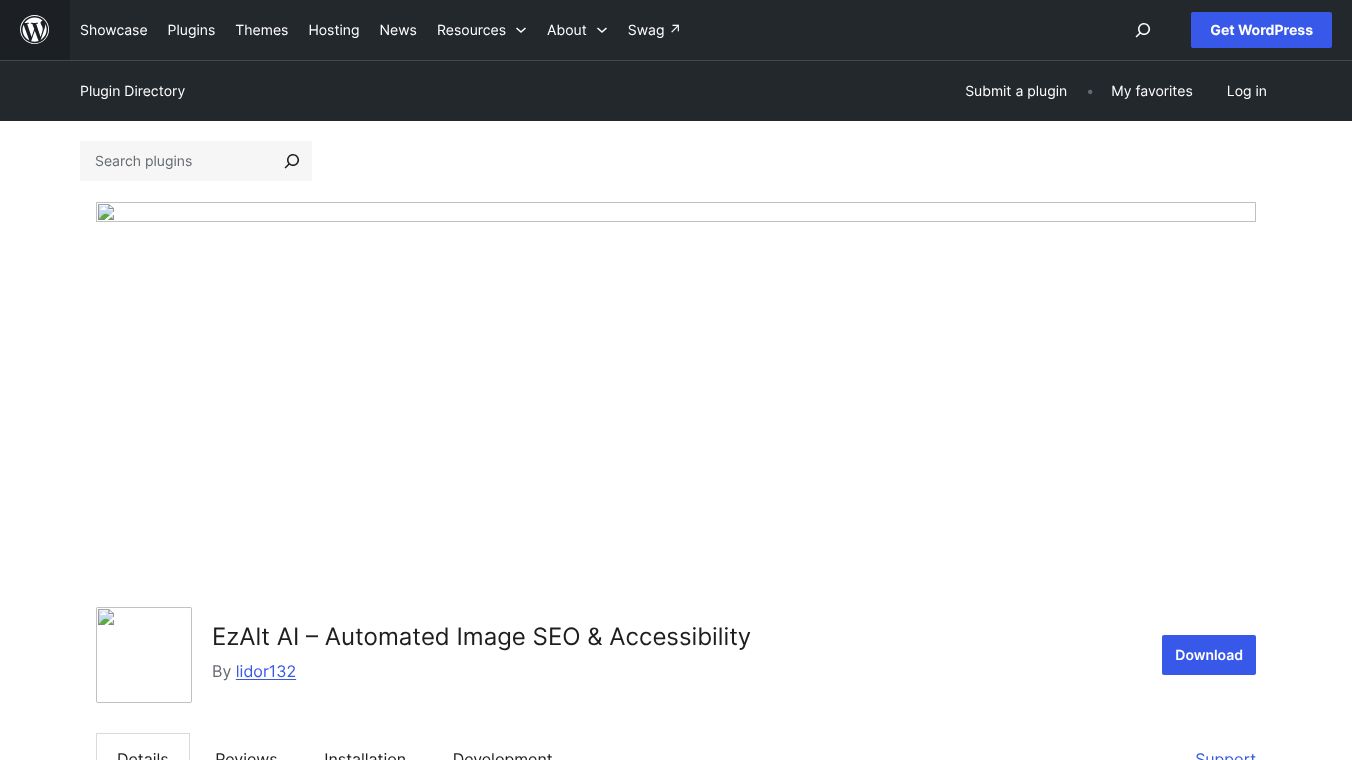Switch to the Details tab
The image size is (1352, 760).
143,748
